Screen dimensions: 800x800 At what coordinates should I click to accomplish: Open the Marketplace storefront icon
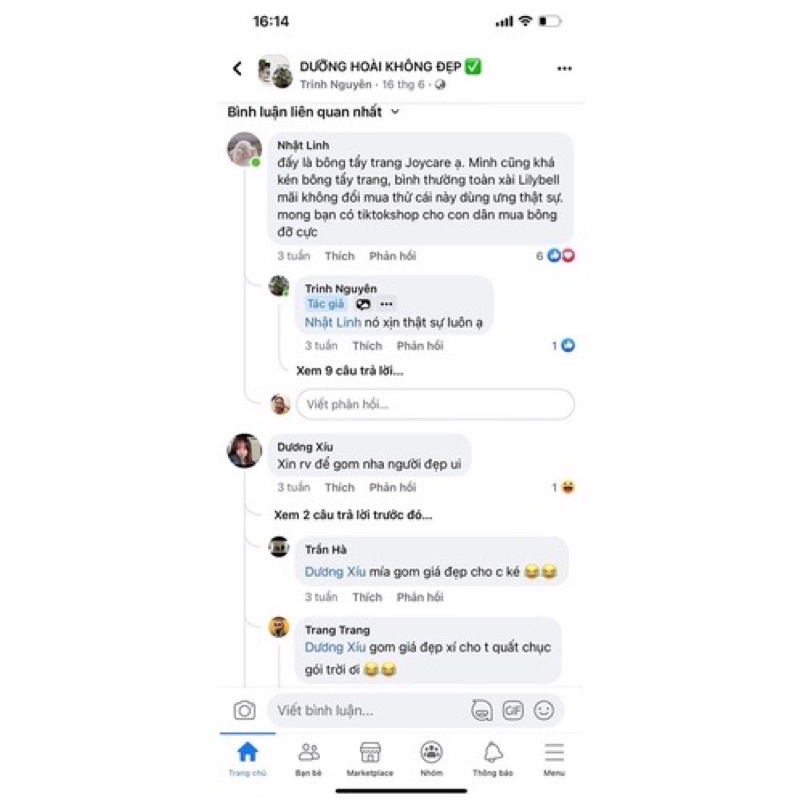pos(370,759)
